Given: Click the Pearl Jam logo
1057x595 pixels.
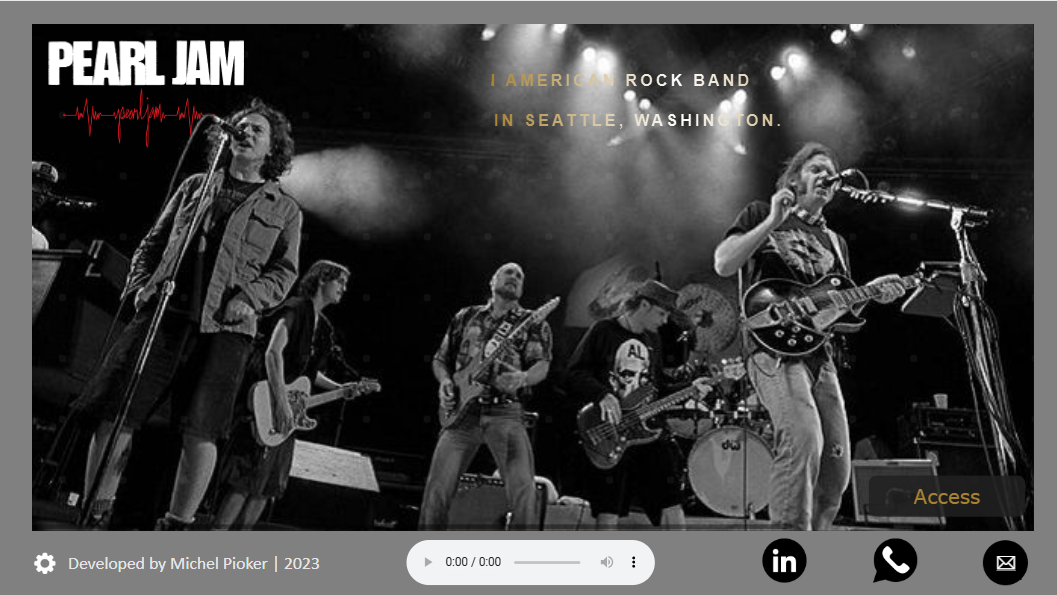Looking at the screenshot, I should click(x=146, y=63).
